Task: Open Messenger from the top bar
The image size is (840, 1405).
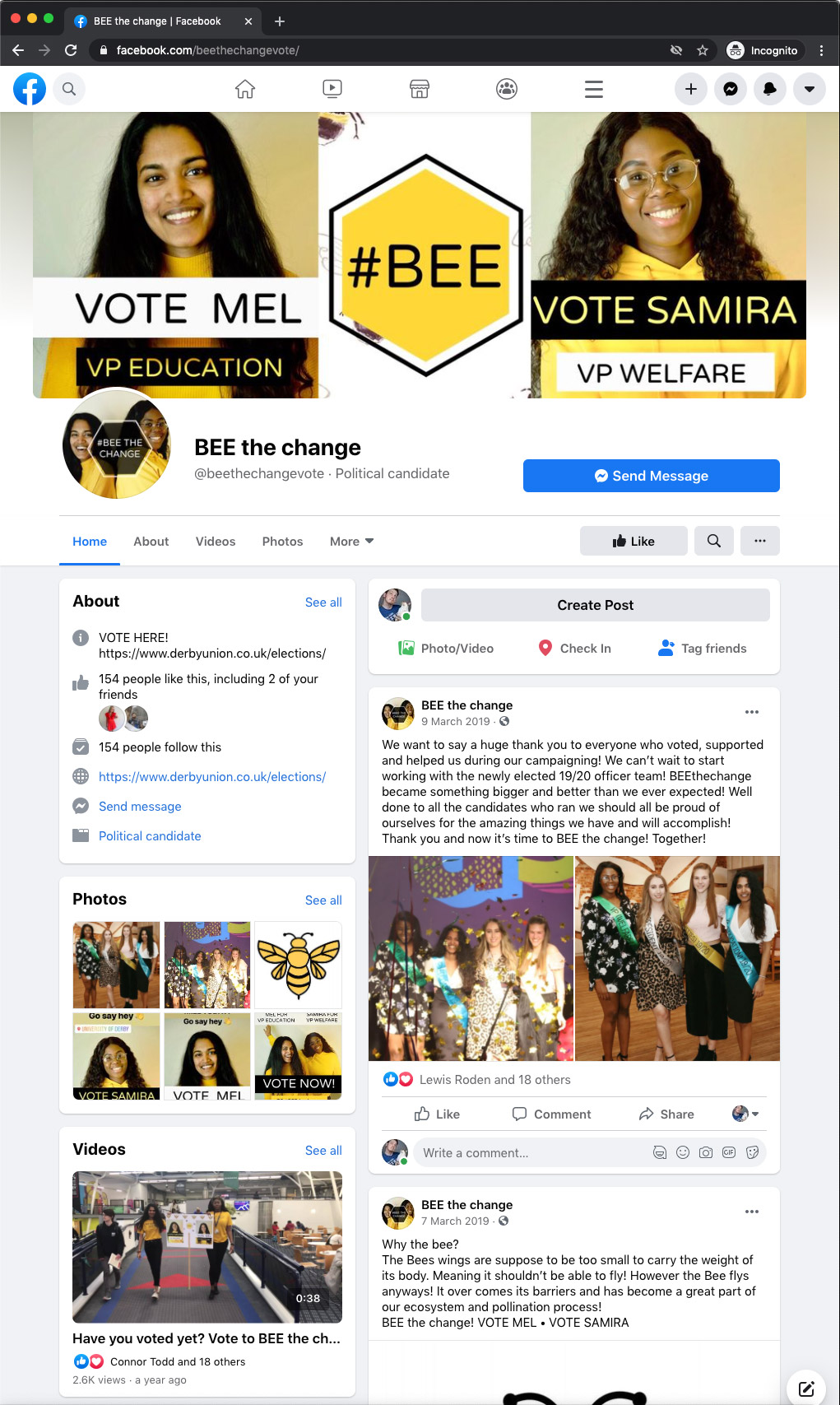Action: 731,89
